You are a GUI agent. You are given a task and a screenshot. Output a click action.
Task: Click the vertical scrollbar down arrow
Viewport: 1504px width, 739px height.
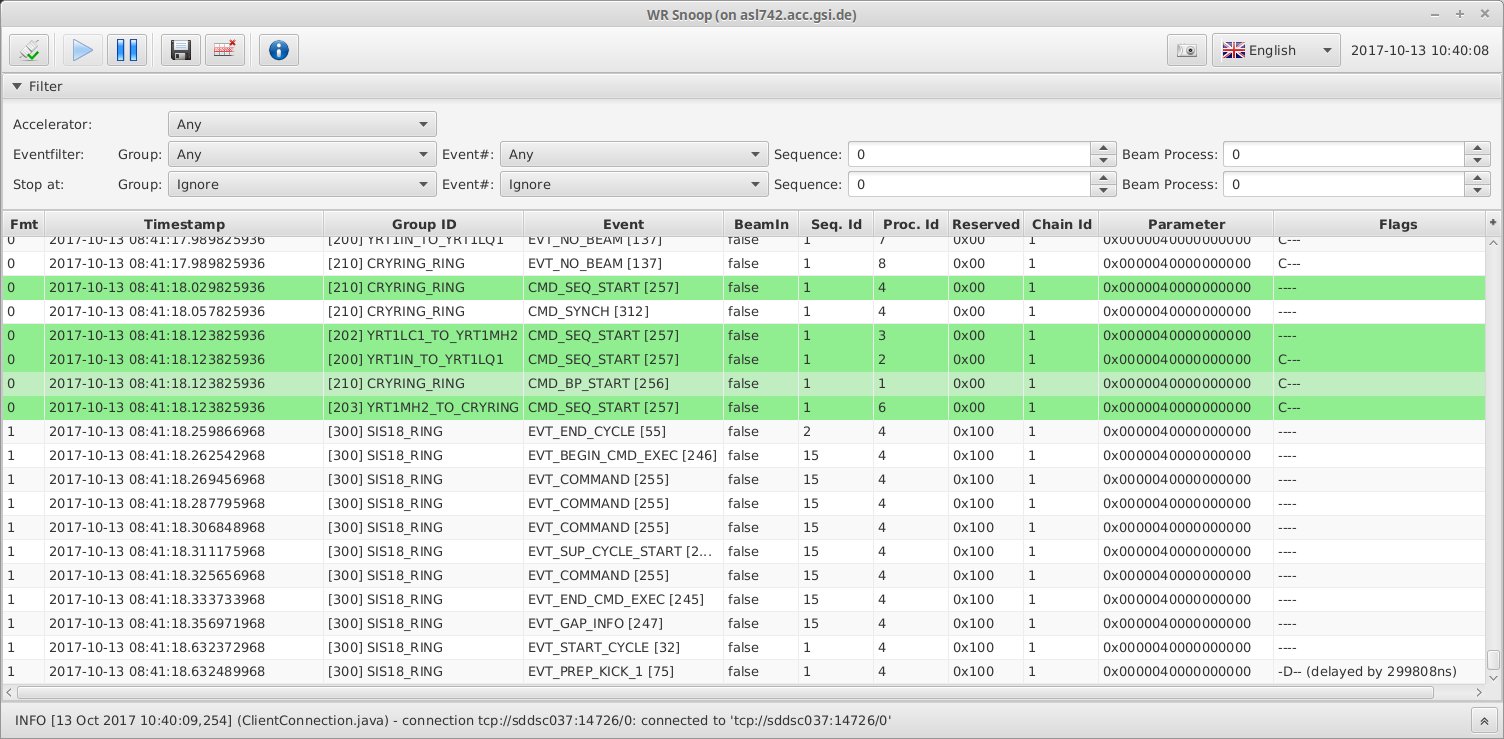[x=1493, y=677]
